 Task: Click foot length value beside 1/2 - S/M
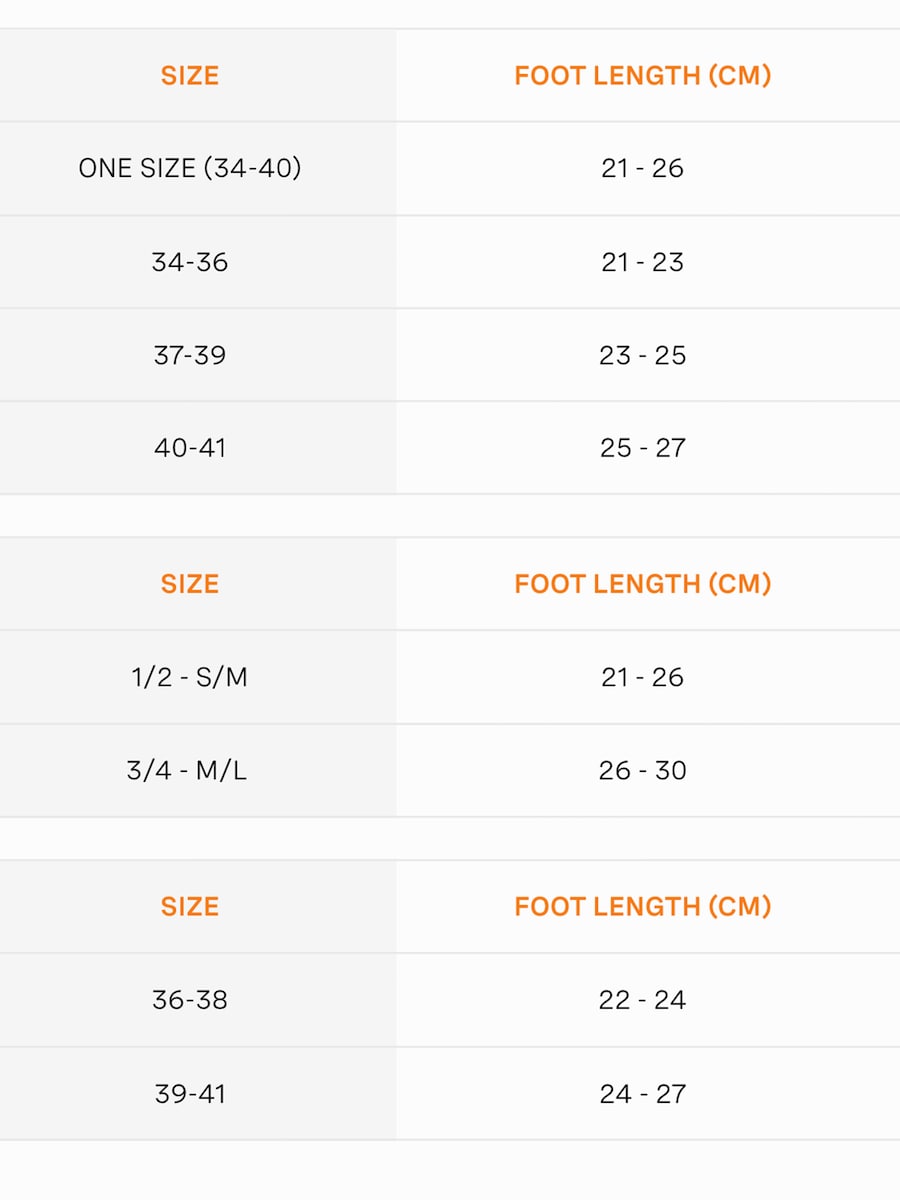pos(642,677)
